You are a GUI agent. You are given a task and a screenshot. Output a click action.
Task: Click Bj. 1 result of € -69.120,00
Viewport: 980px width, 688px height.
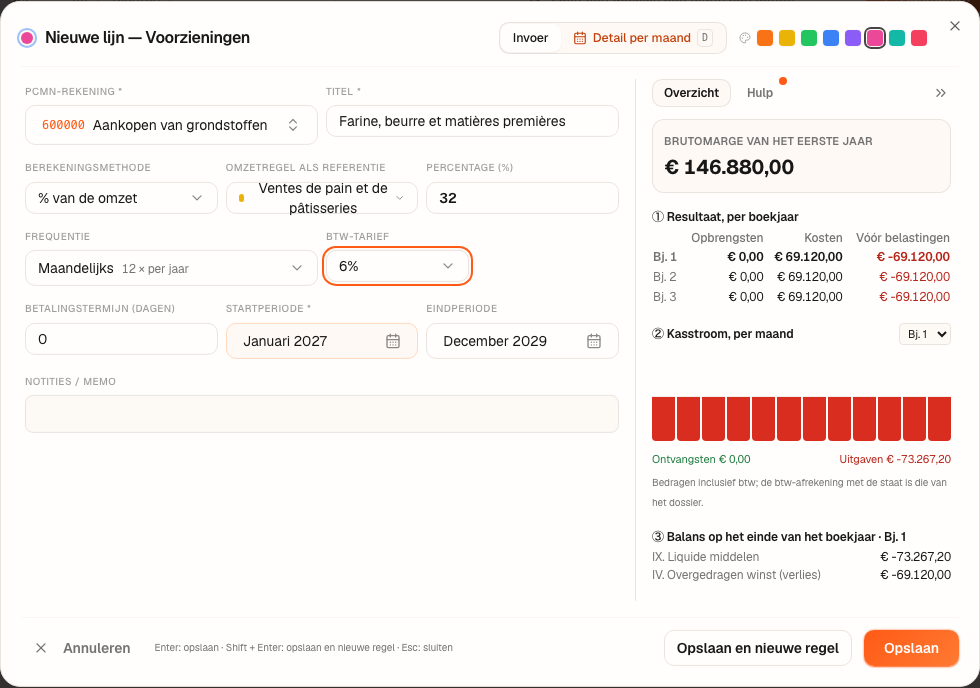tap(912, 257)
